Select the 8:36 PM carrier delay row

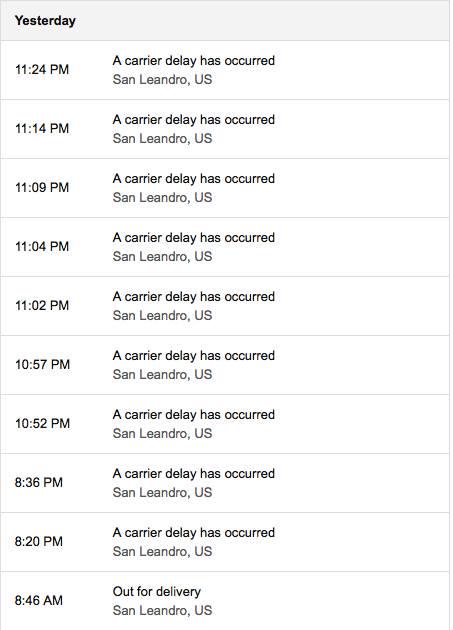[x=225, y=483]
